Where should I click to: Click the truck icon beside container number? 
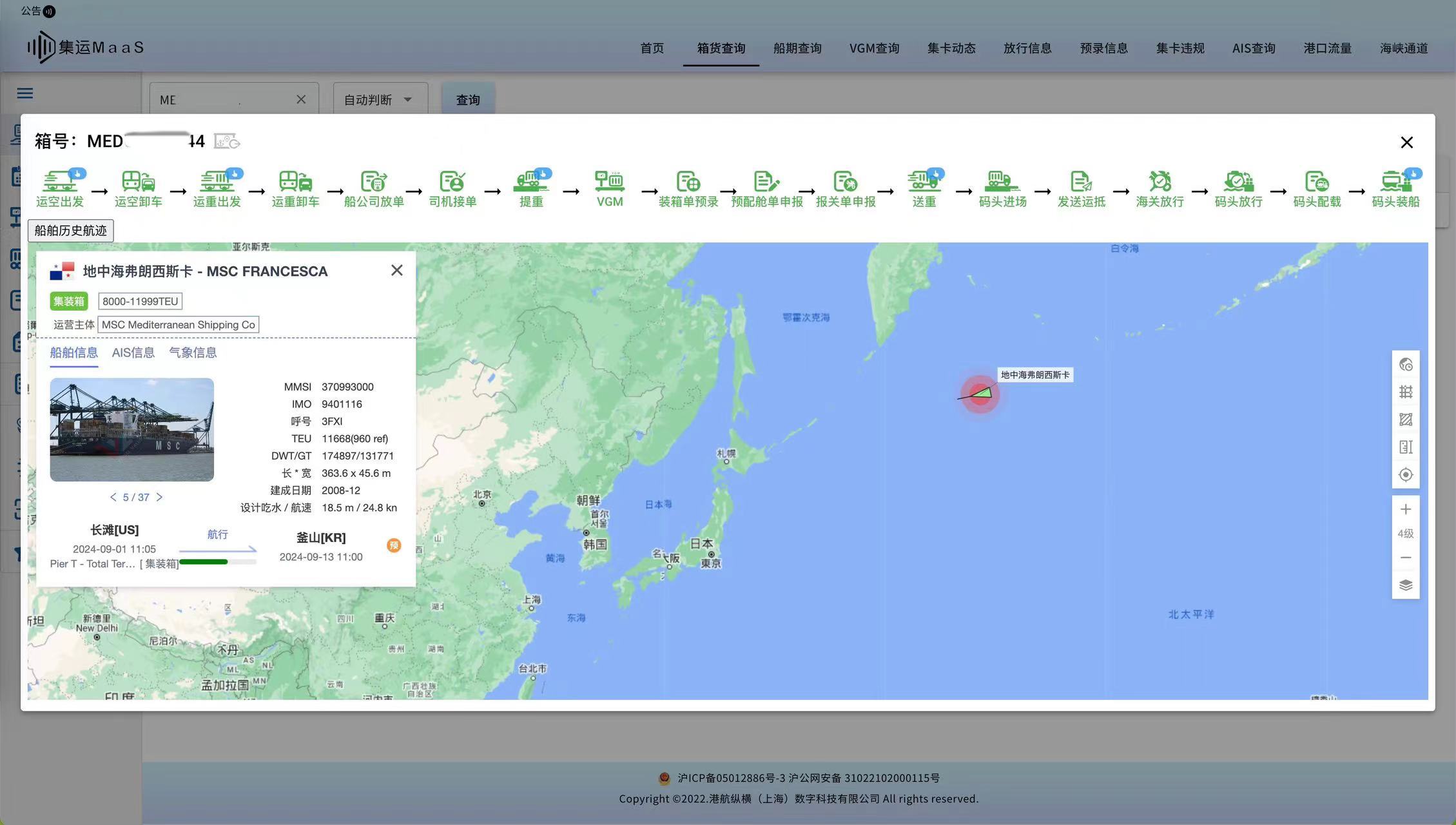pyautogui.click(x=227, y=141)
